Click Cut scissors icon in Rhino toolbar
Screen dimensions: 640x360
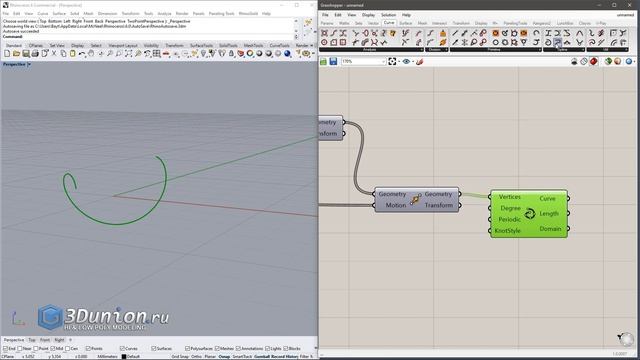click(54, 53)
